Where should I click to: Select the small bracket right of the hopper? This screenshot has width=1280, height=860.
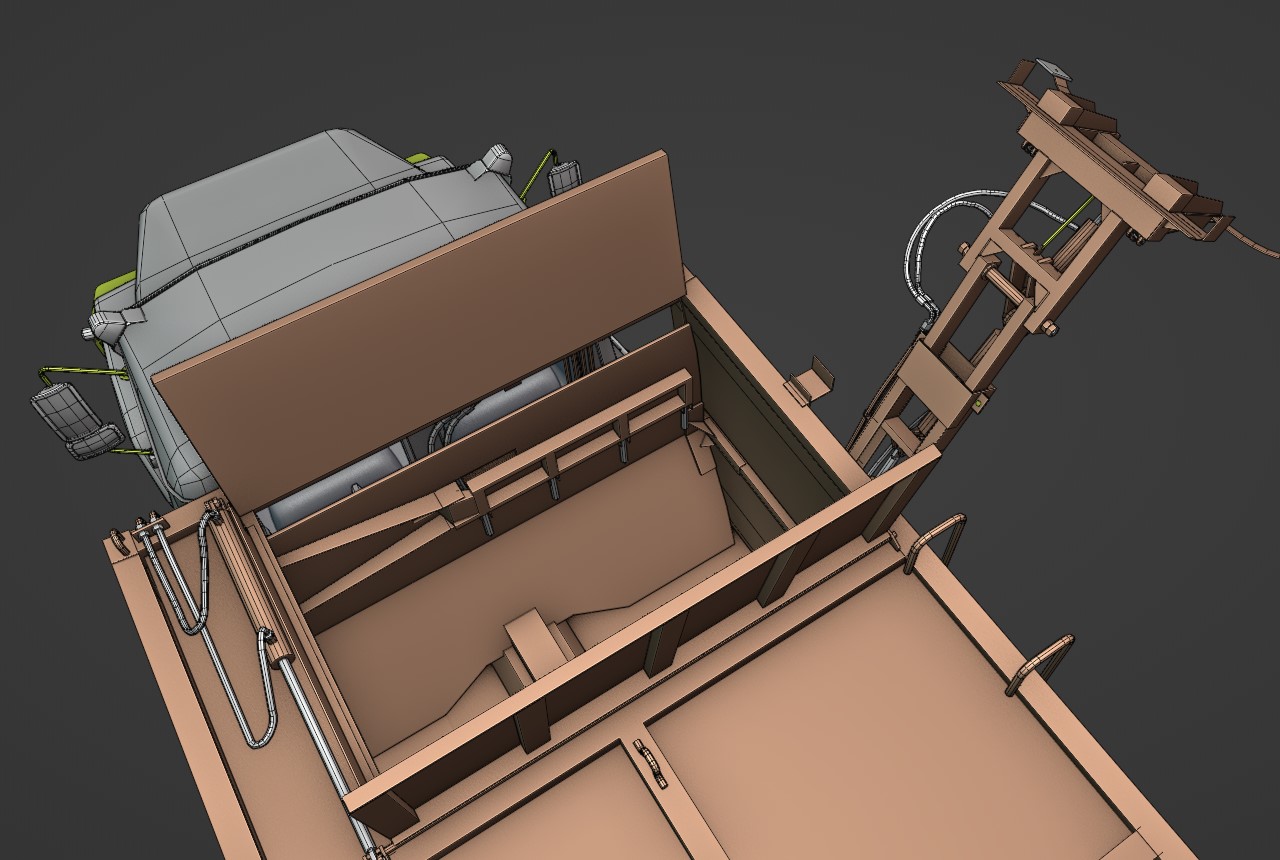coord(812,384)
